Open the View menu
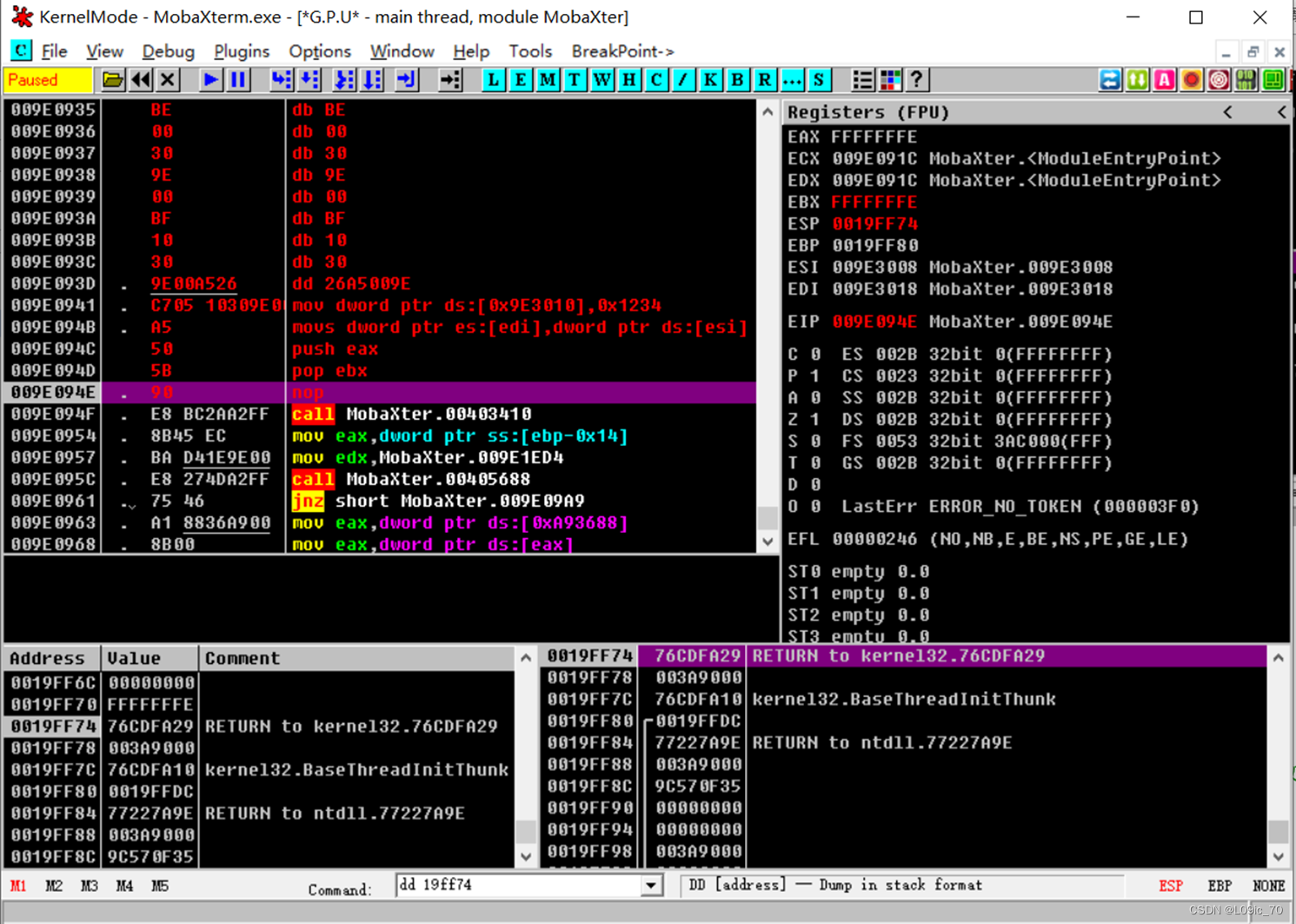Screen dimensions: 1296x924 pyautogui.click(x=104, y=51)
